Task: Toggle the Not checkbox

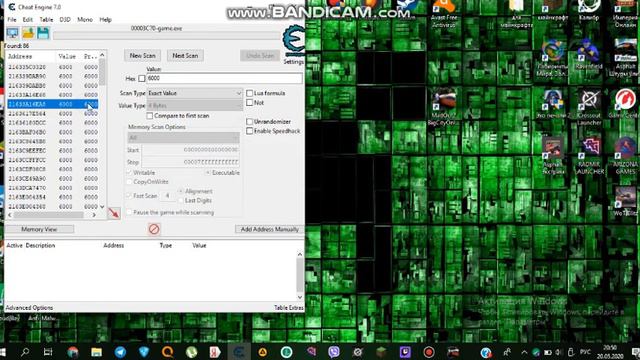Action: (x=249, y=103)
